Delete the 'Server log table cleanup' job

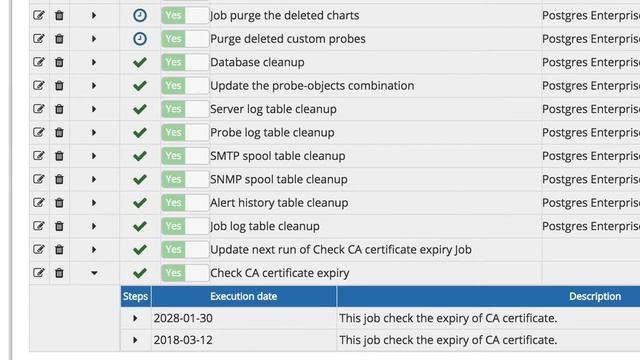click(x=59, y=109)
